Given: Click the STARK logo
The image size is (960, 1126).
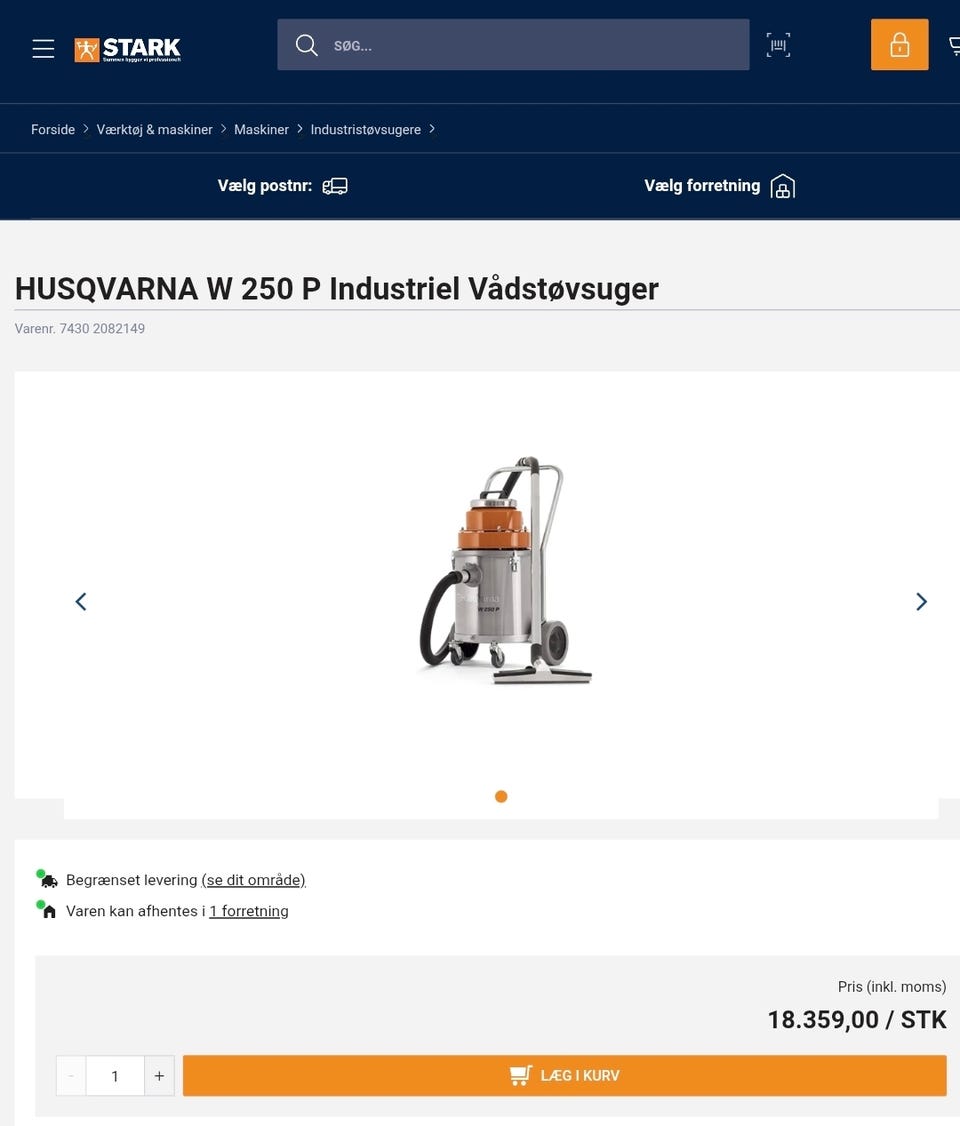Looking at the screenshot, I should [x=128, y=49].
